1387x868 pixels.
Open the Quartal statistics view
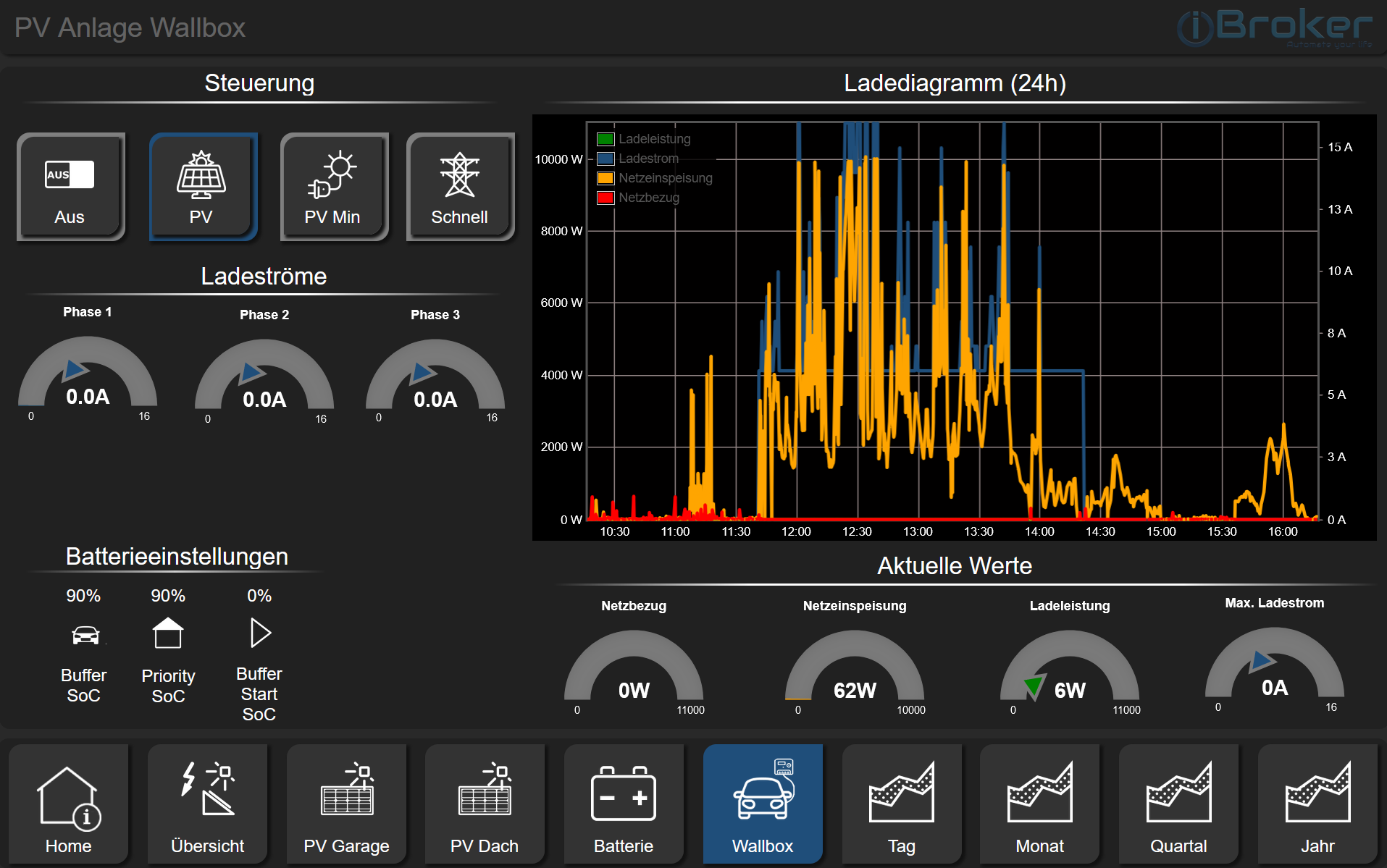[1179, 804]
